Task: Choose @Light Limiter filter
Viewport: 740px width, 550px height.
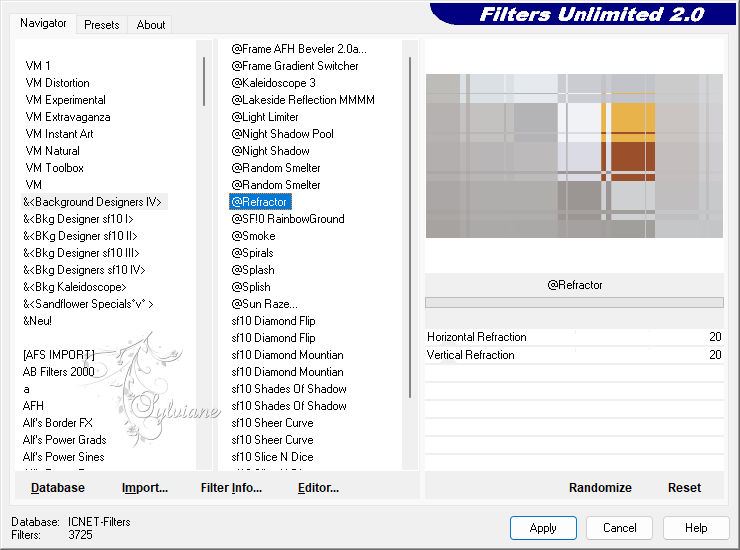Action: 265,117
